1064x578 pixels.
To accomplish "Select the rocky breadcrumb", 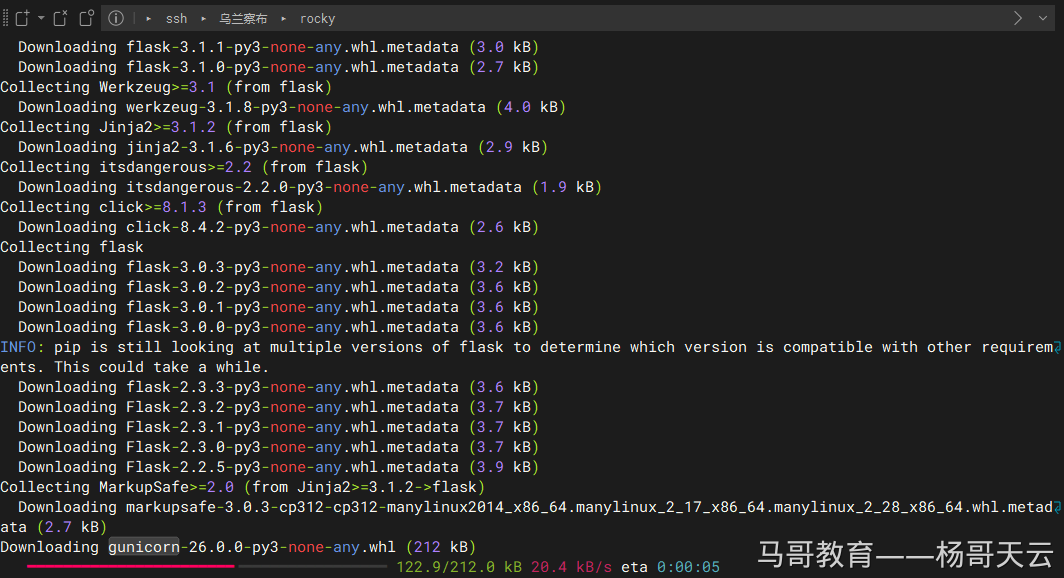I will pos(318,19).
